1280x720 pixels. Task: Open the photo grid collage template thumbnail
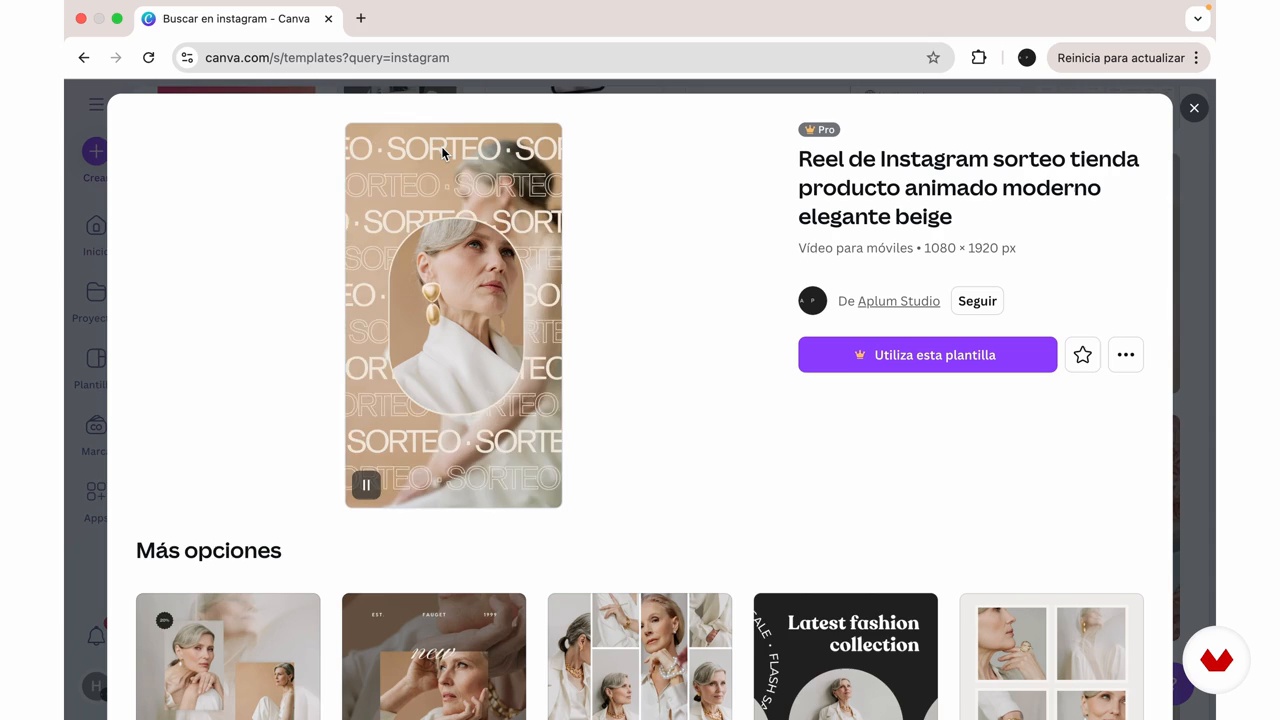click(x=640, y=656)
